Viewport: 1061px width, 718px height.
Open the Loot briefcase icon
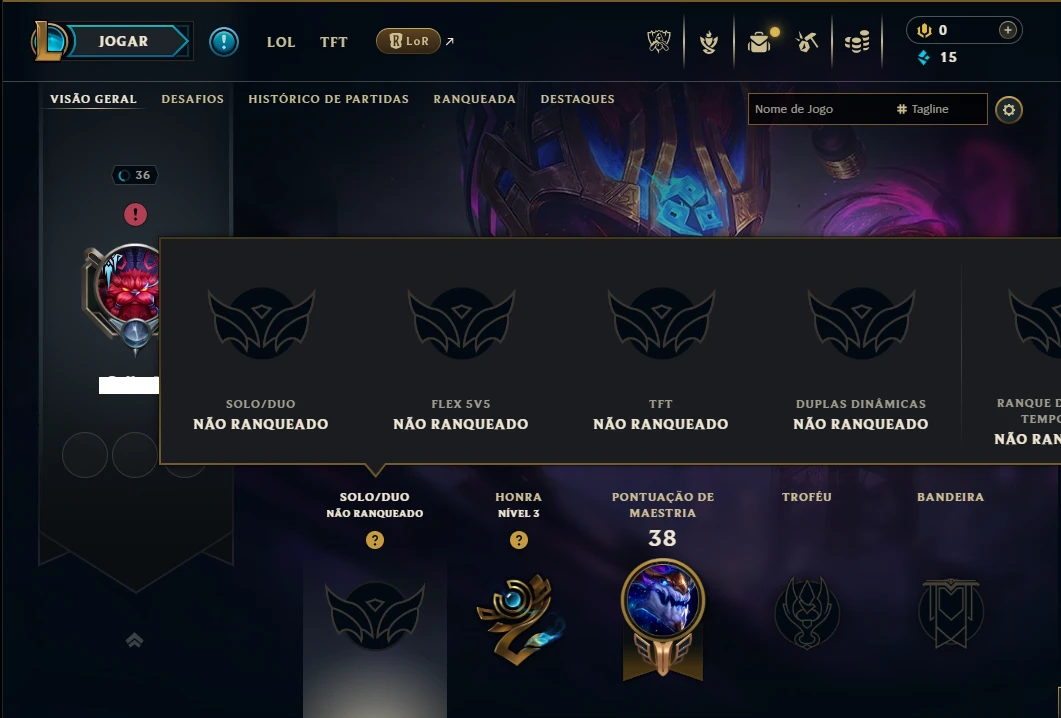(x=759, y=42)
